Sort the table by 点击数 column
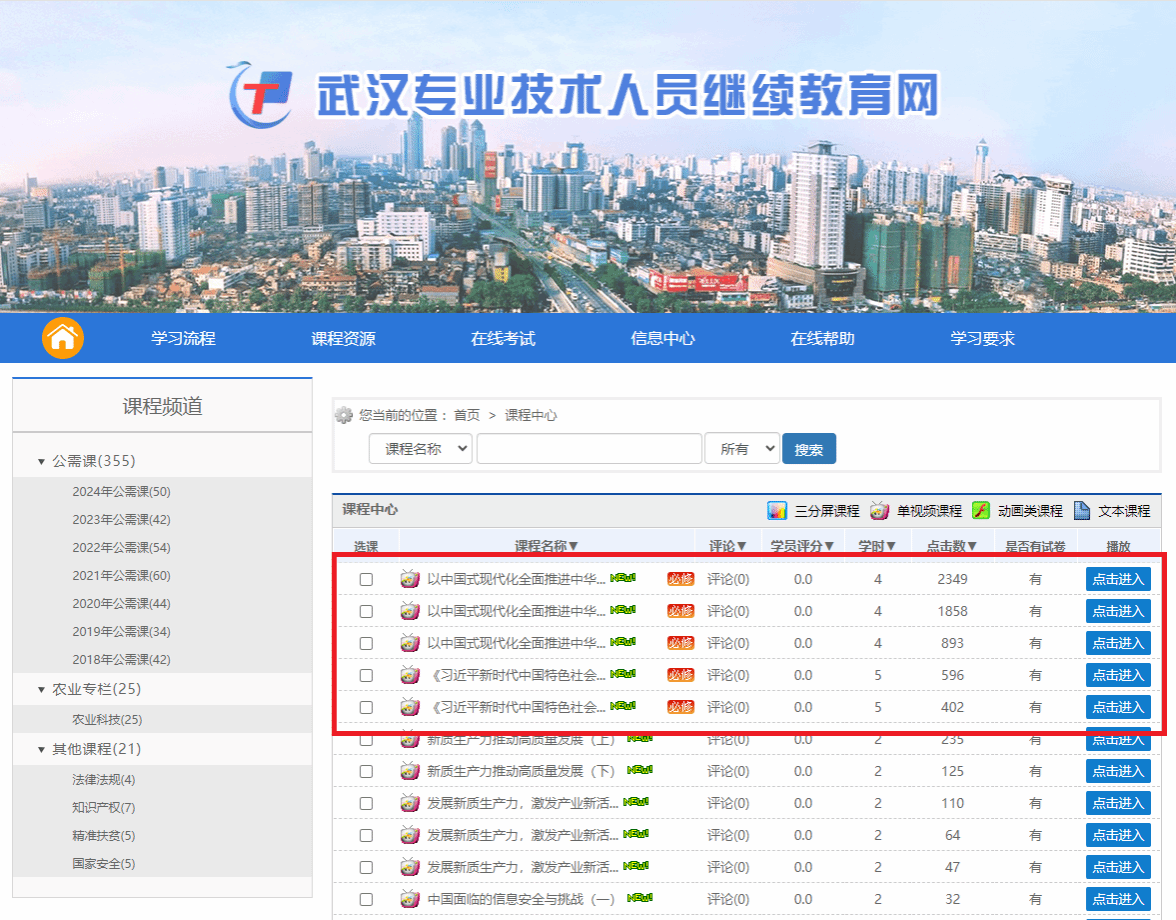1176x920 pixels. [951, 546]
